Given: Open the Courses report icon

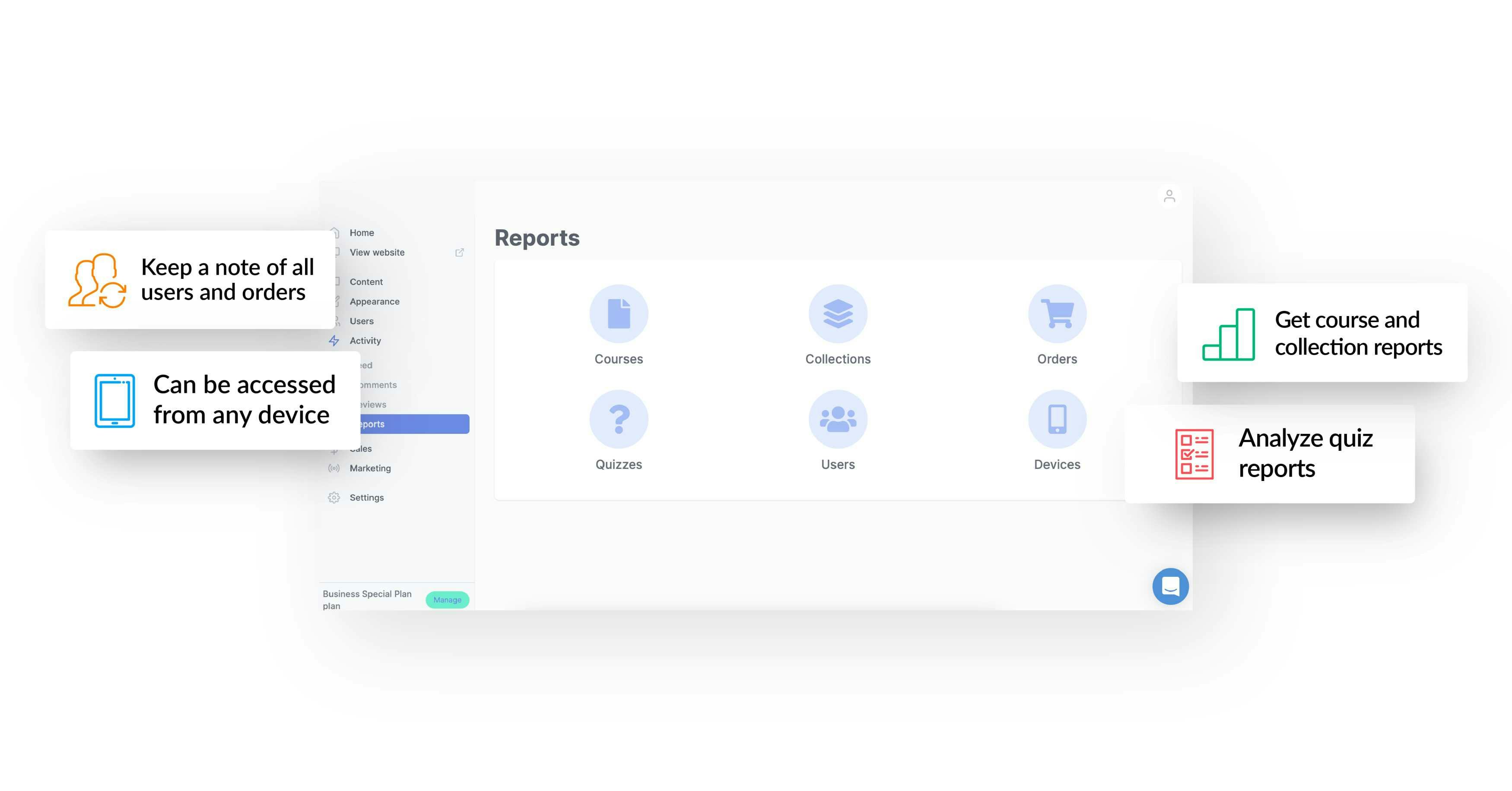Looking at the screenshot, I should (x=619, y=313).
